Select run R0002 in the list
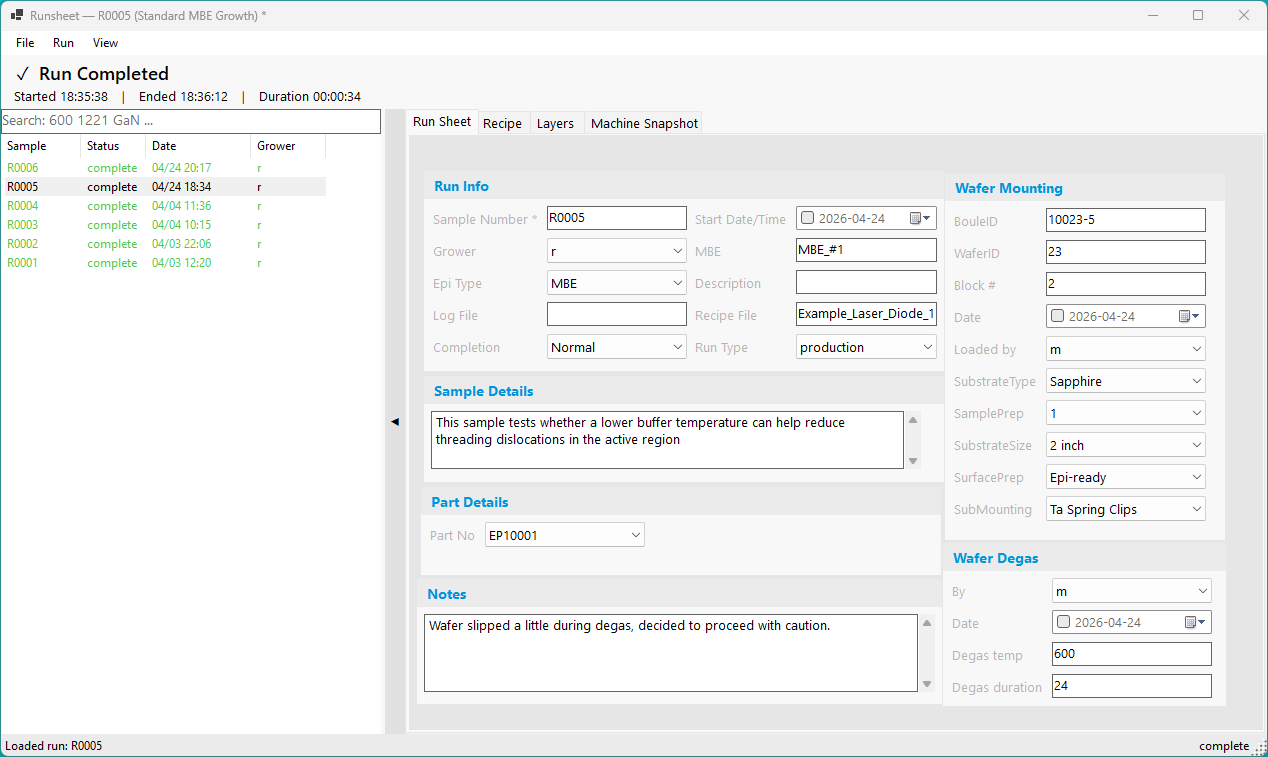Viewport: 1268px width, 757px height. (163, 244)
